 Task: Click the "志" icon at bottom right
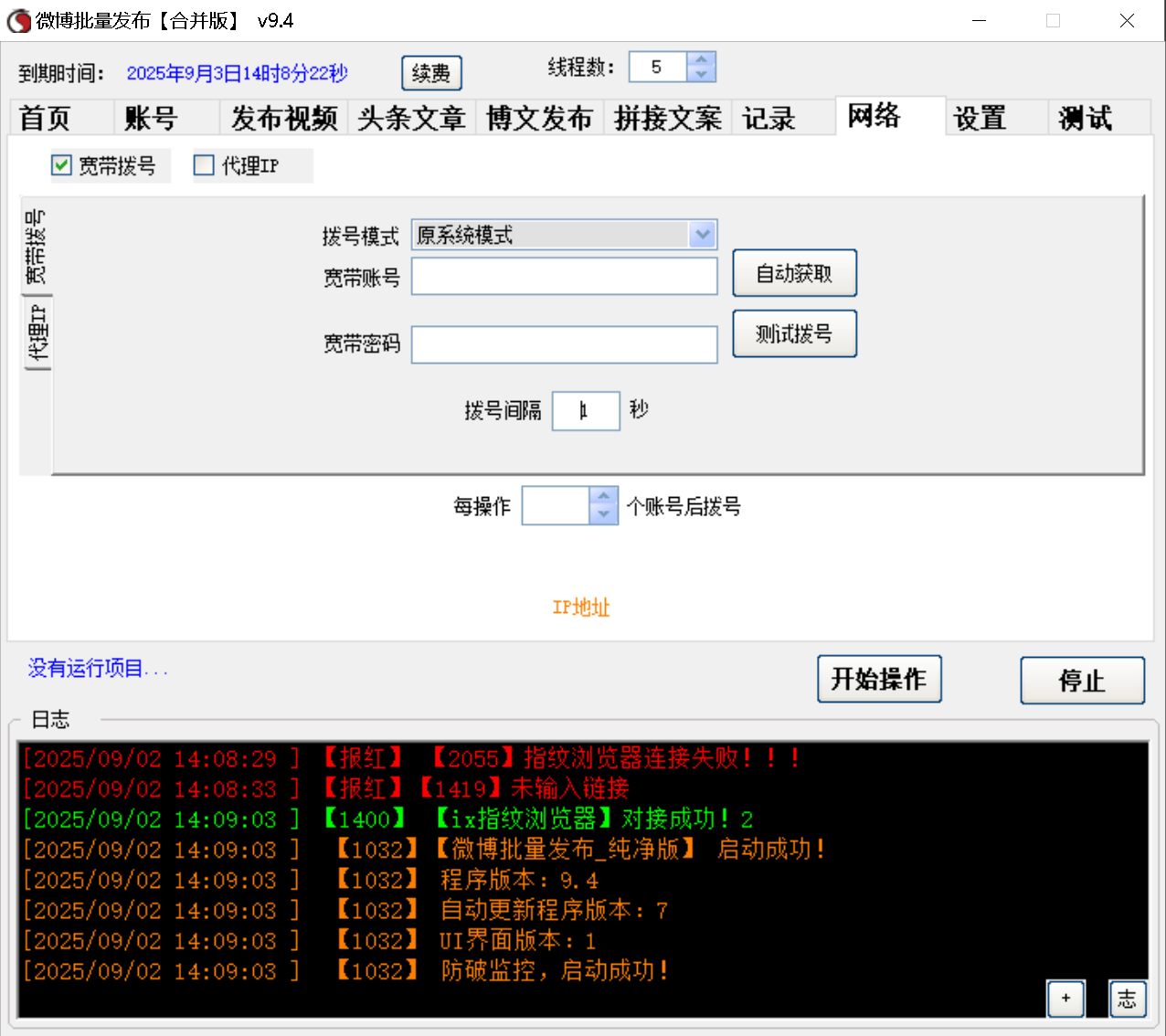click(1128, 999)
